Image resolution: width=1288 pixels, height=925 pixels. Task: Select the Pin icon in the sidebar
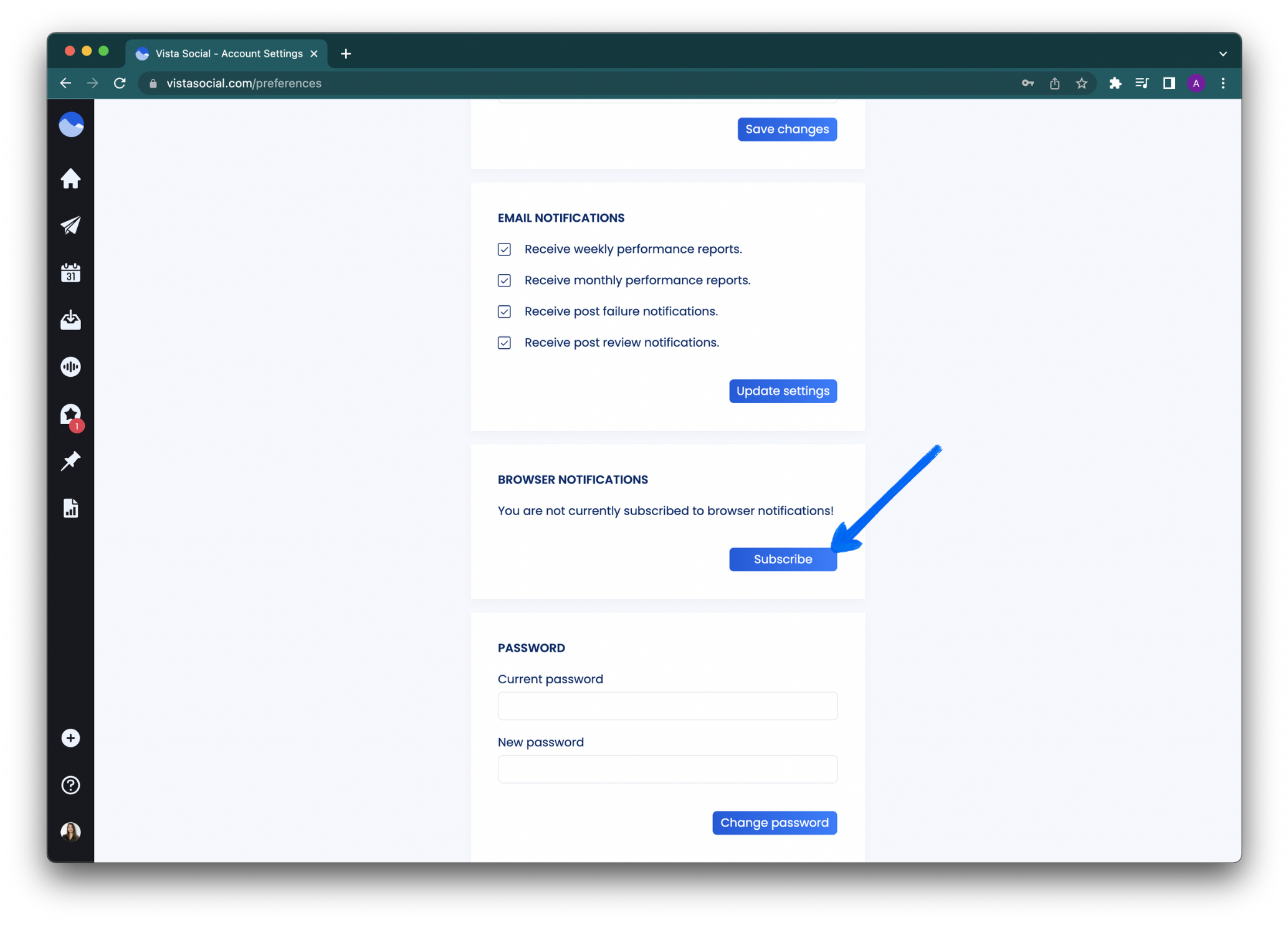70,461
